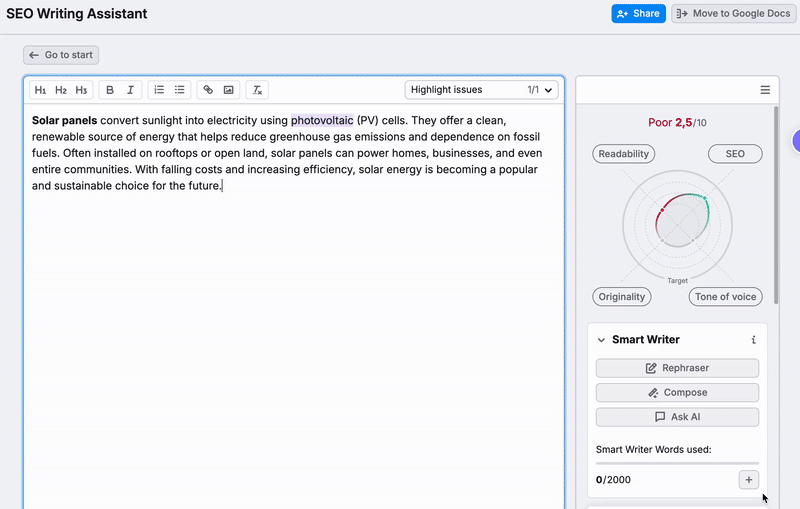This screenshot has width=800, height=509.
Task: Add more Smart Writer words with plus button
Action: (748, 480)
